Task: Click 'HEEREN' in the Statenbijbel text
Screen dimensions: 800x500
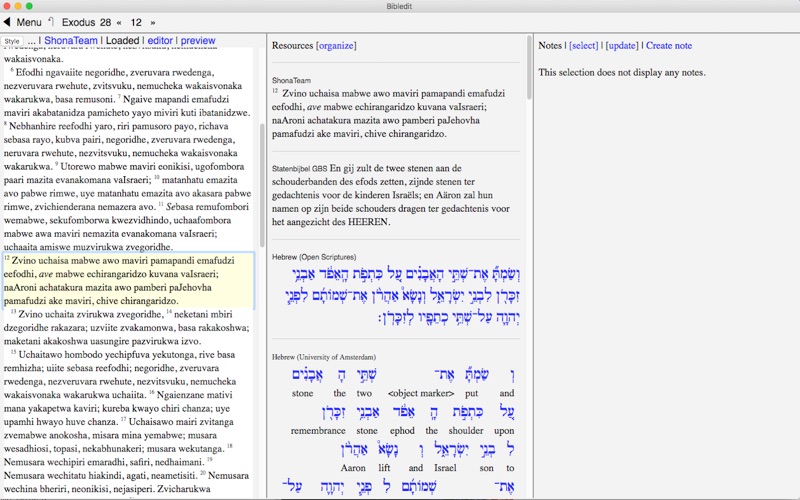Action: click(x=369, y=222)
